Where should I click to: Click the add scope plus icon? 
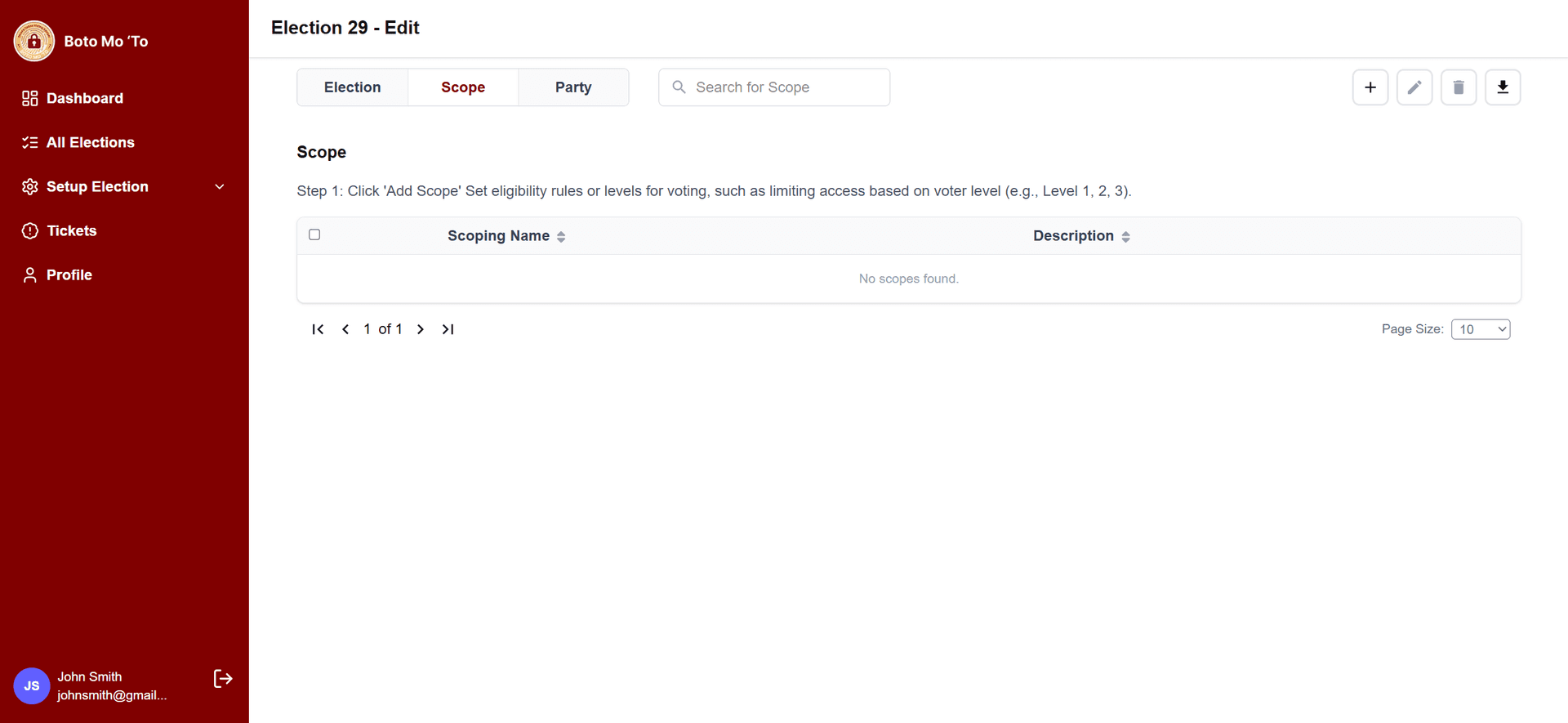tap(1370, 87)
